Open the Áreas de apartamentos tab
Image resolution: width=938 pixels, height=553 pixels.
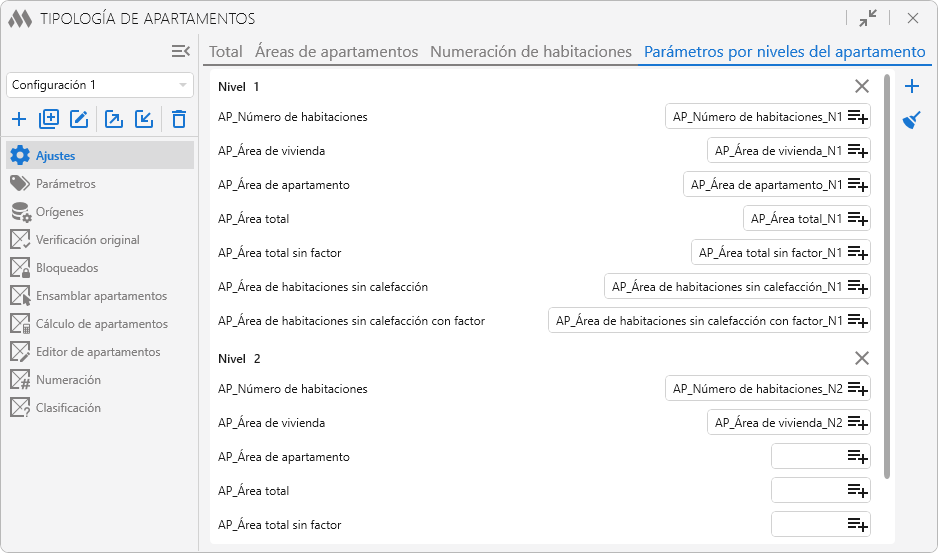(x=336, y=51)
